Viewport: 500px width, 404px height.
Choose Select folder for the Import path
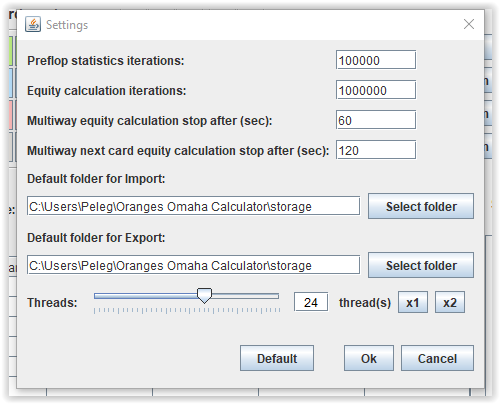(x=421, y=206)
